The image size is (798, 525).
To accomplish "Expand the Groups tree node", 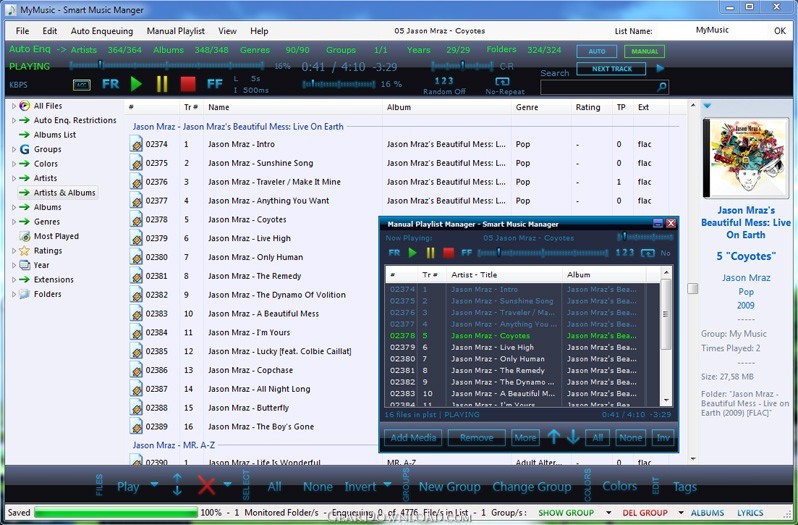I will click(x=14, y=150).
